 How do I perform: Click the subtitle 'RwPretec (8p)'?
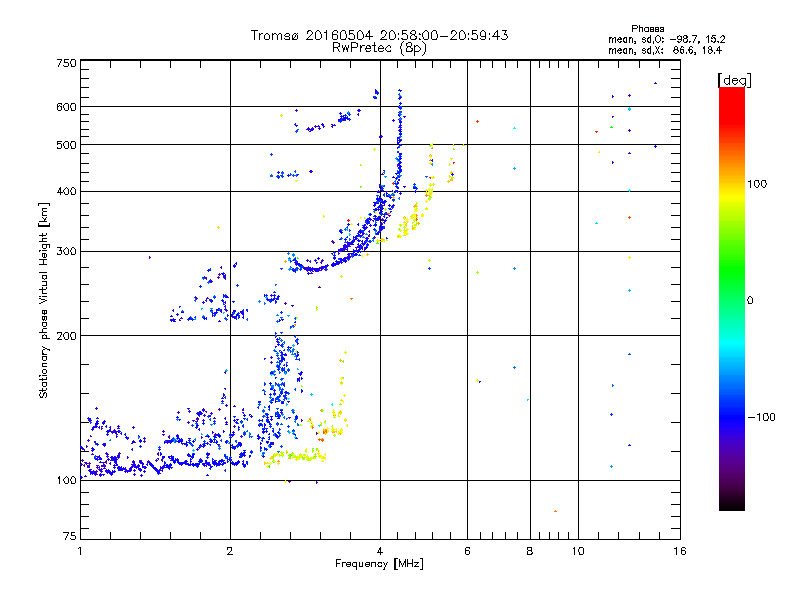pos(379,48)
